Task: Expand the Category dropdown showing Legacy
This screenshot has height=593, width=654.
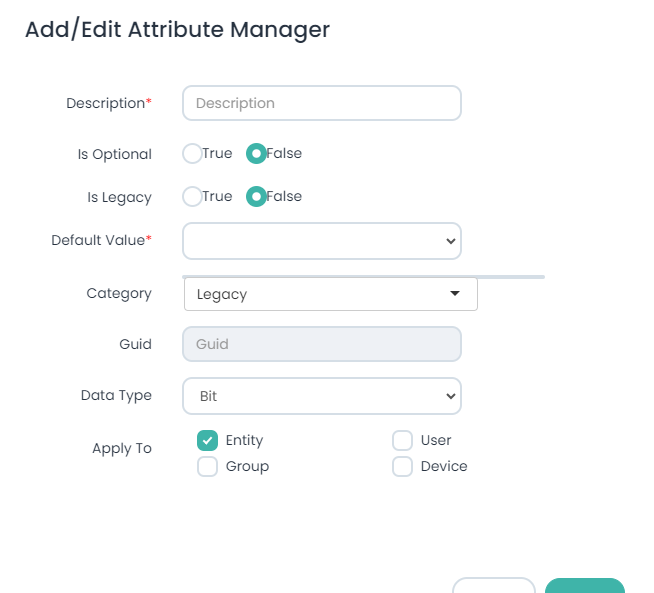Action: point(330,294)
